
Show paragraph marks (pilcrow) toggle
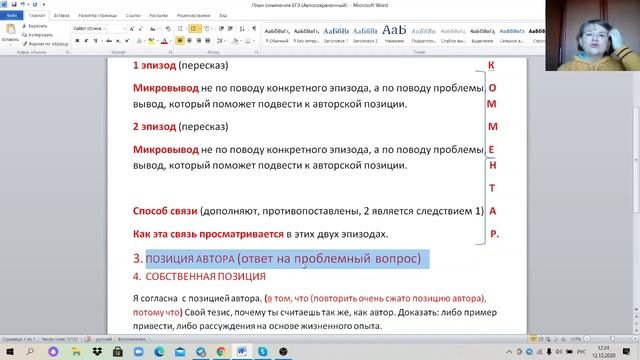point(254,29)
